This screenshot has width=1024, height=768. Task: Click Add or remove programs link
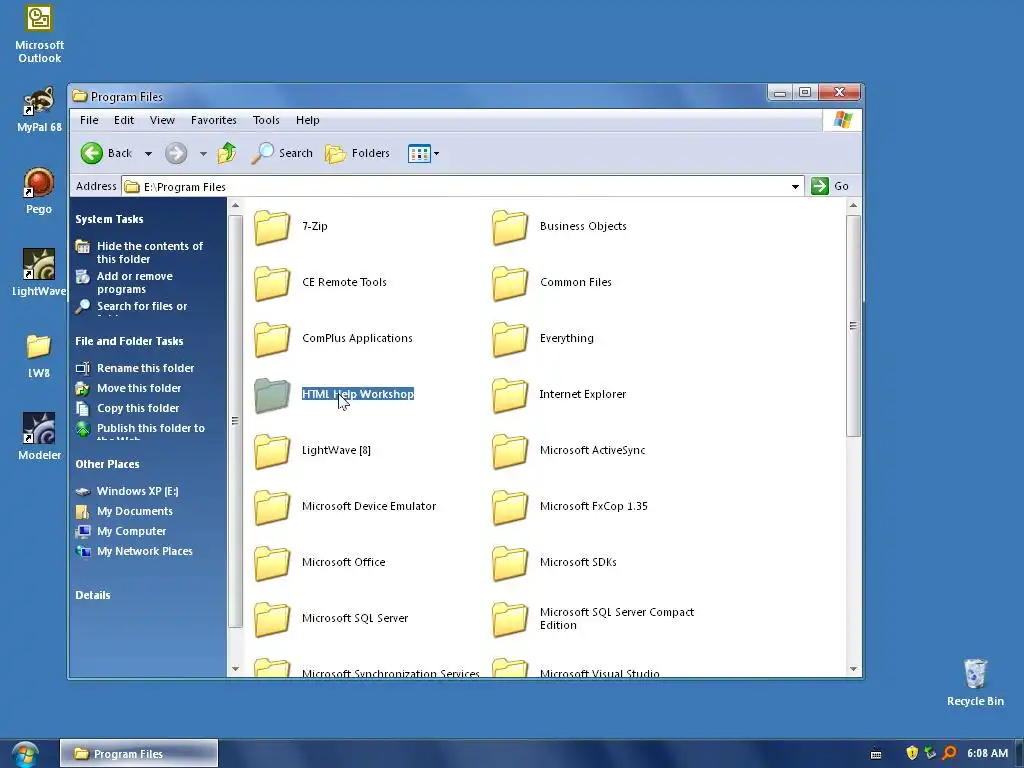(124, 283)
